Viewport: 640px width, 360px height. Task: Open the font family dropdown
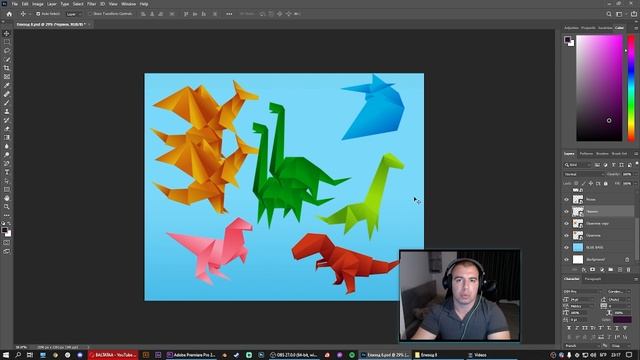[582, 291]
